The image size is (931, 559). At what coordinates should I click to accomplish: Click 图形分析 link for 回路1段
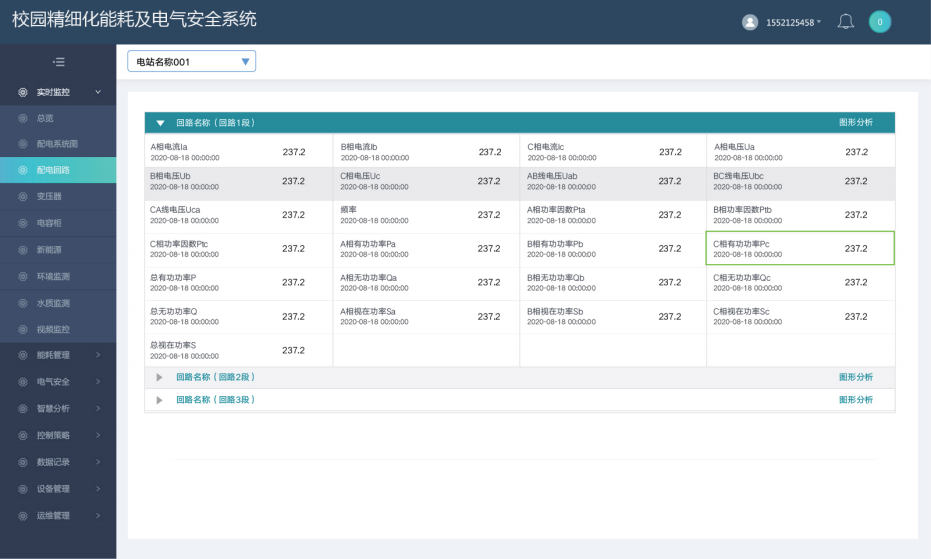pos(855,123)
